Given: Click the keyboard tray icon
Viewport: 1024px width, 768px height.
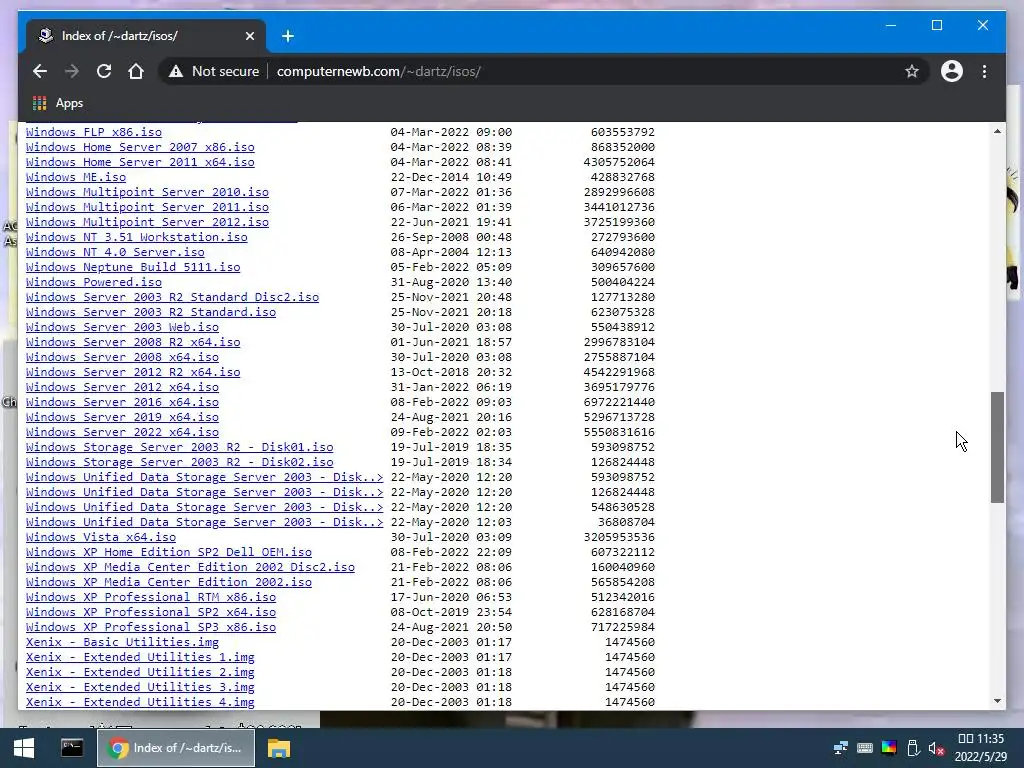Looking at the screenshot, I should tap(865, 748).
